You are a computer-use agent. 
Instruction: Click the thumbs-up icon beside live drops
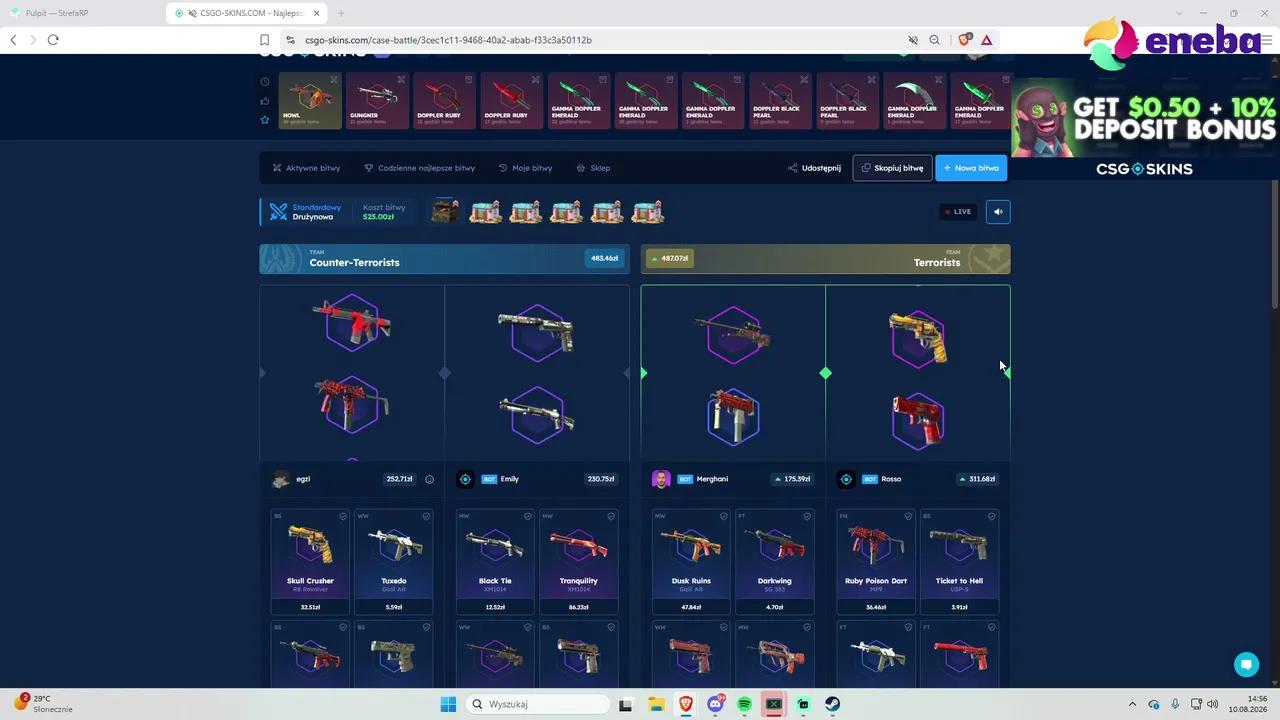[264, 101]
